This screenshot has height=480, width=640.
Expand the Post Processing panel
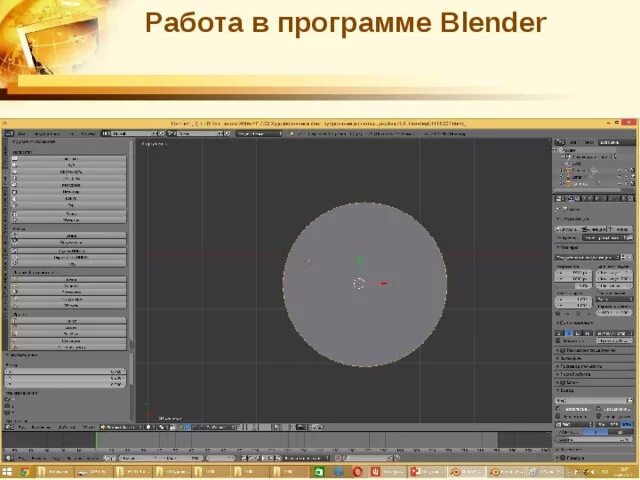pyautogui.click(x=594, y=374)
